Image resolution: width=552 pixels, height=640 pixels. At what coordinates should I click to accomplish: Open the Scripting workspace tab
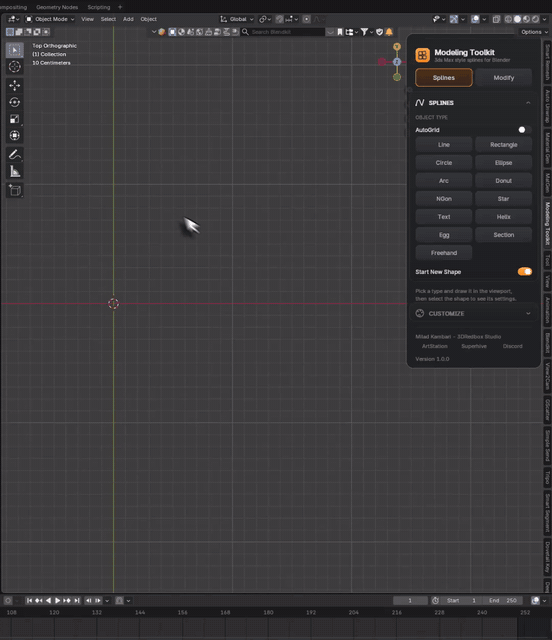(99, 7)
